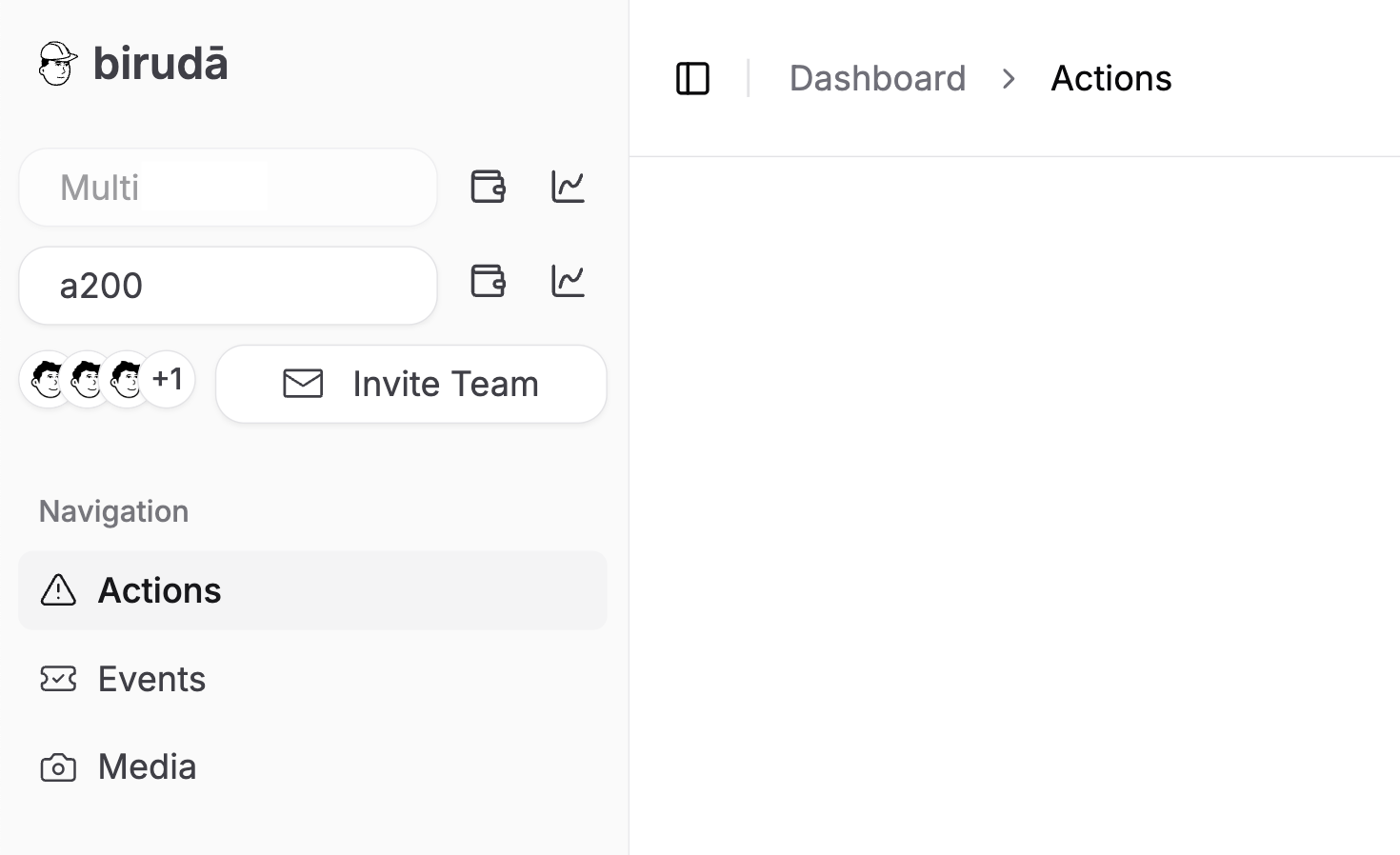Click the +1 team members badge
Image resolution: width=1400 pixels, height=855 pixels.
coord(168,379)
